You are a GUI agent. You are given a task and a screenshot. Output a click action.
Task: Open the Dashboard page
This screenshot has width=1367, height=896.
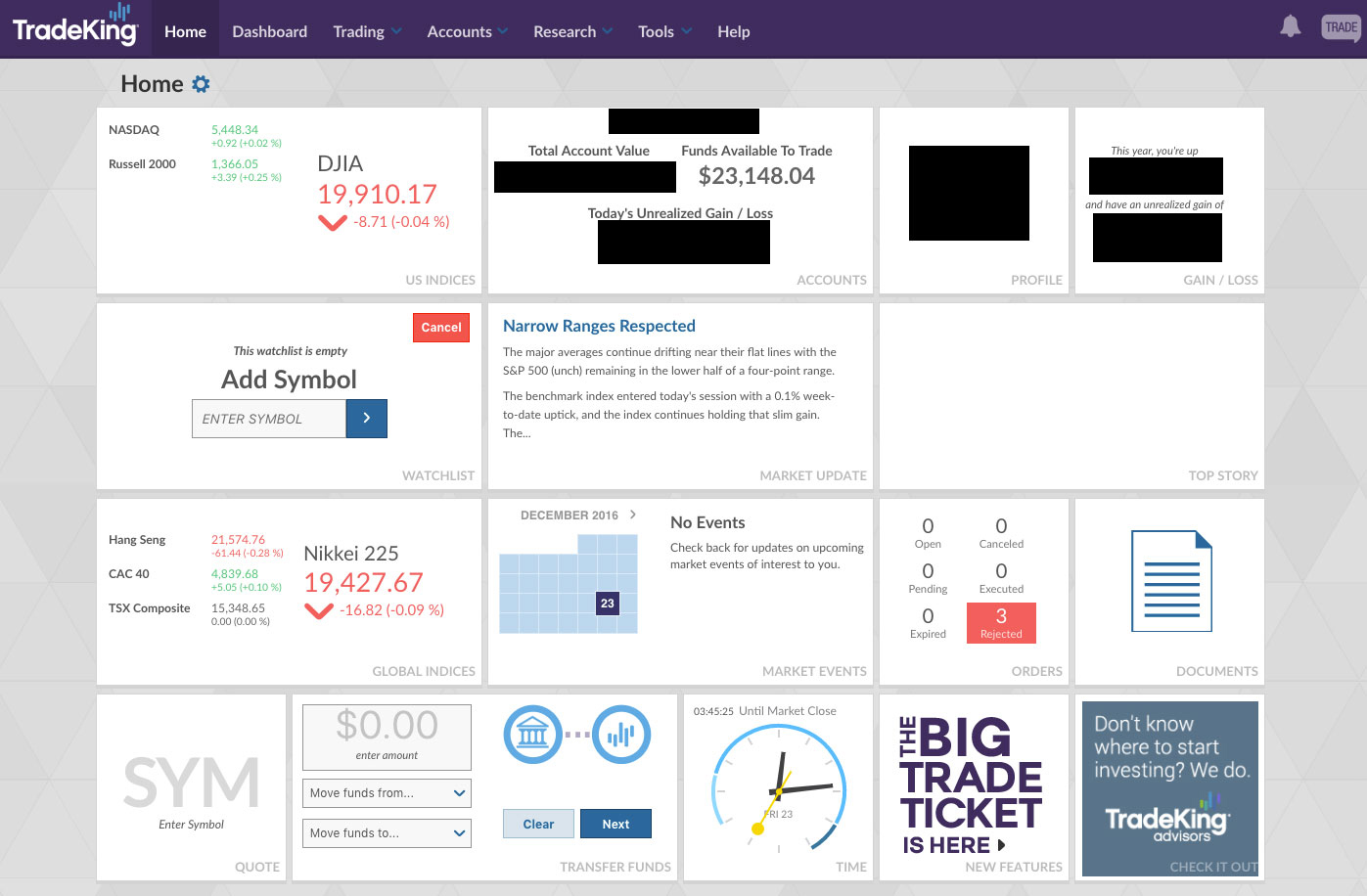click(269, 31)
